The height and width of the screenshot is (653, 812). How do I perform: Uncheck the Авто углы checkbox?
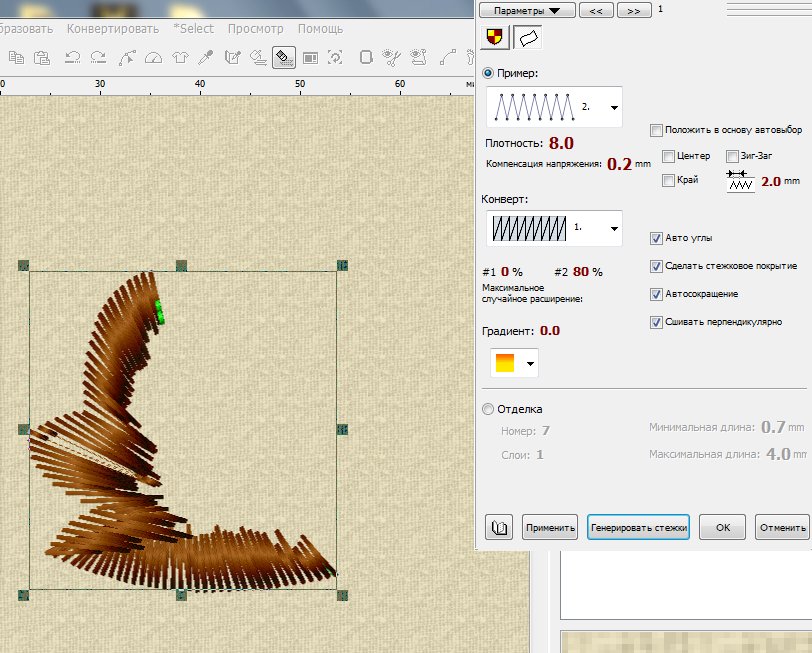656,238
